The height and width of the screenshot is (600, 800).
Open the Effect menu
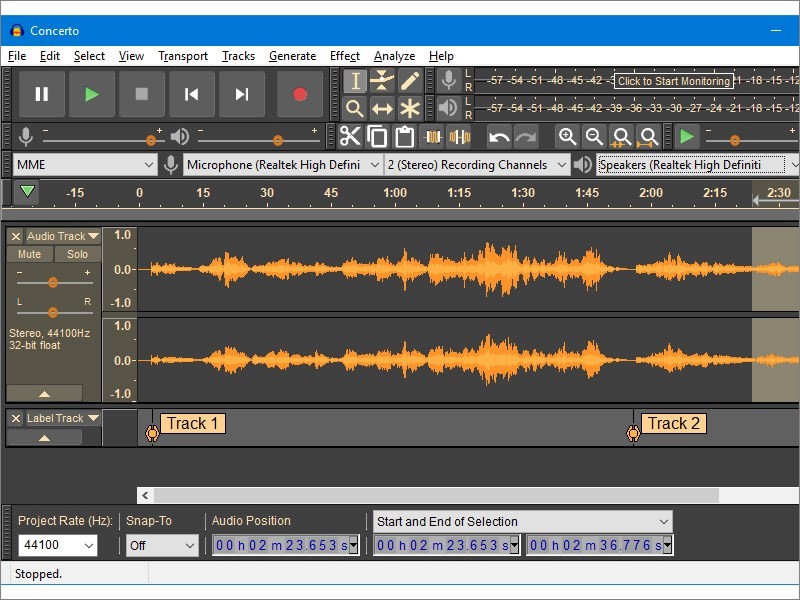pos(344,56)
